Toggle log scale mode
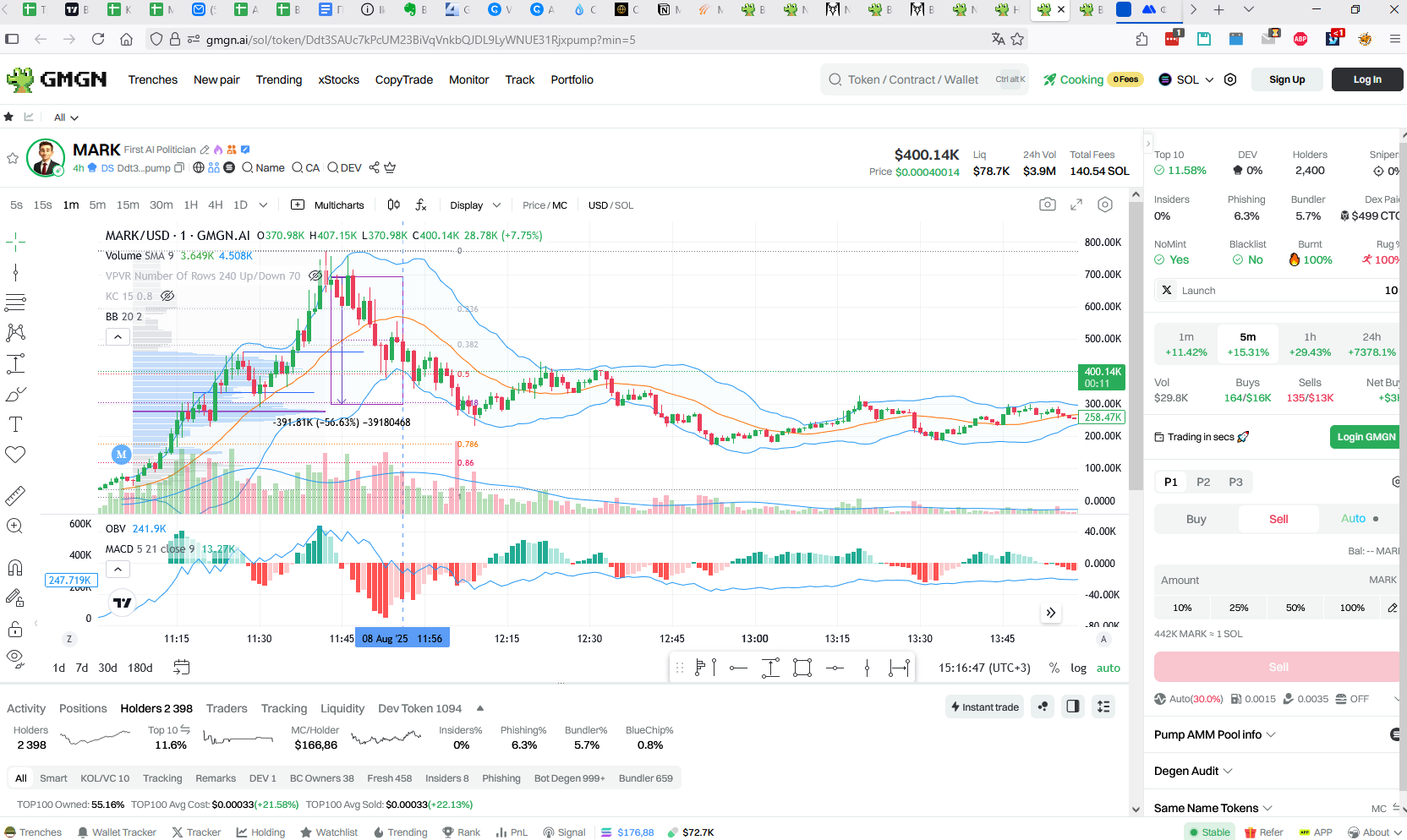The image size is (1407, 840). 1078,668
